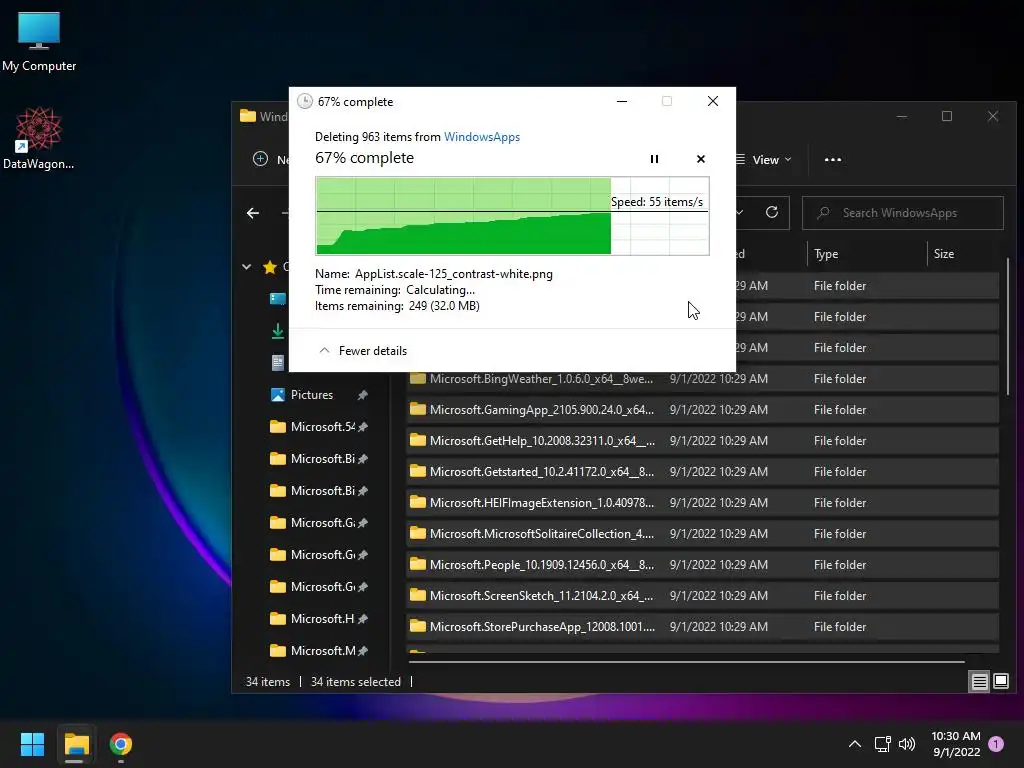Click the Search WindowsApps field

(x=903, y=213)
